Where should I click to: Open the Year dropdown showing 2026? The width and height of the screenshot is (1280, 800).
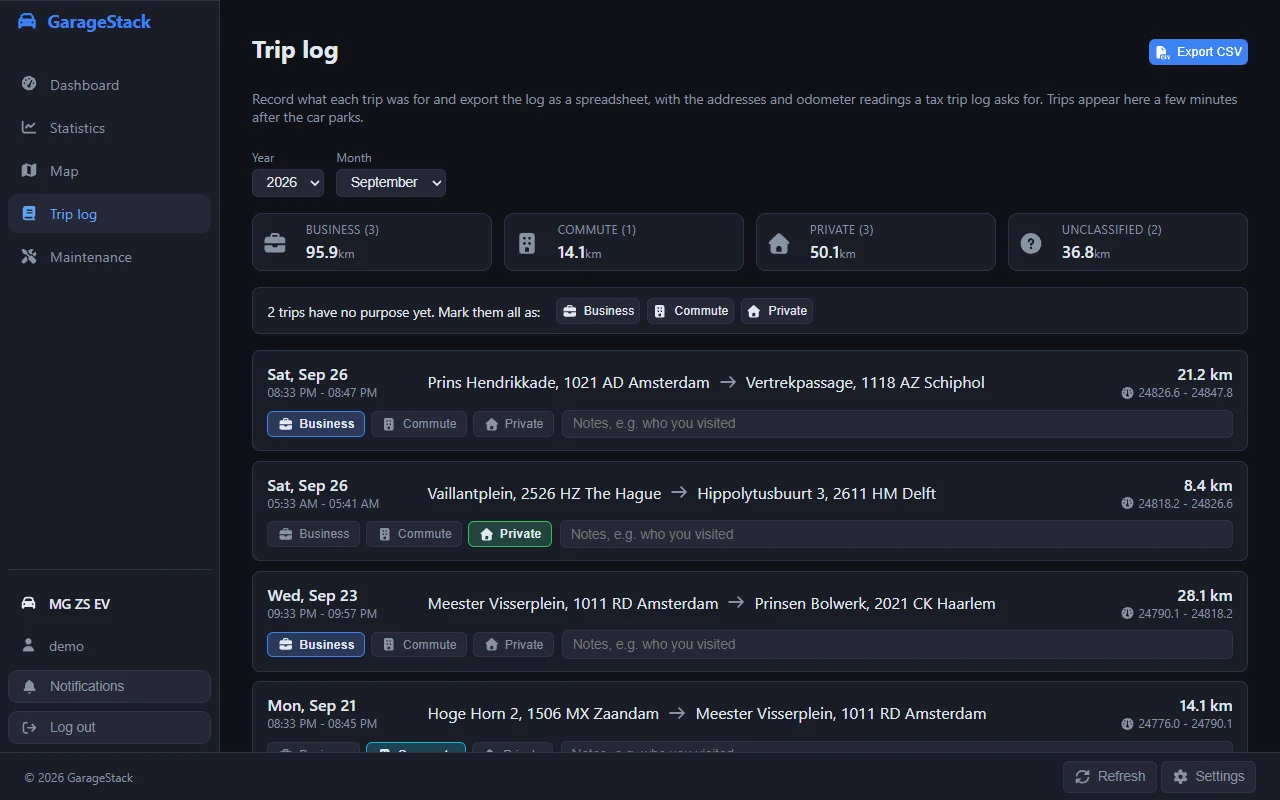288,182
